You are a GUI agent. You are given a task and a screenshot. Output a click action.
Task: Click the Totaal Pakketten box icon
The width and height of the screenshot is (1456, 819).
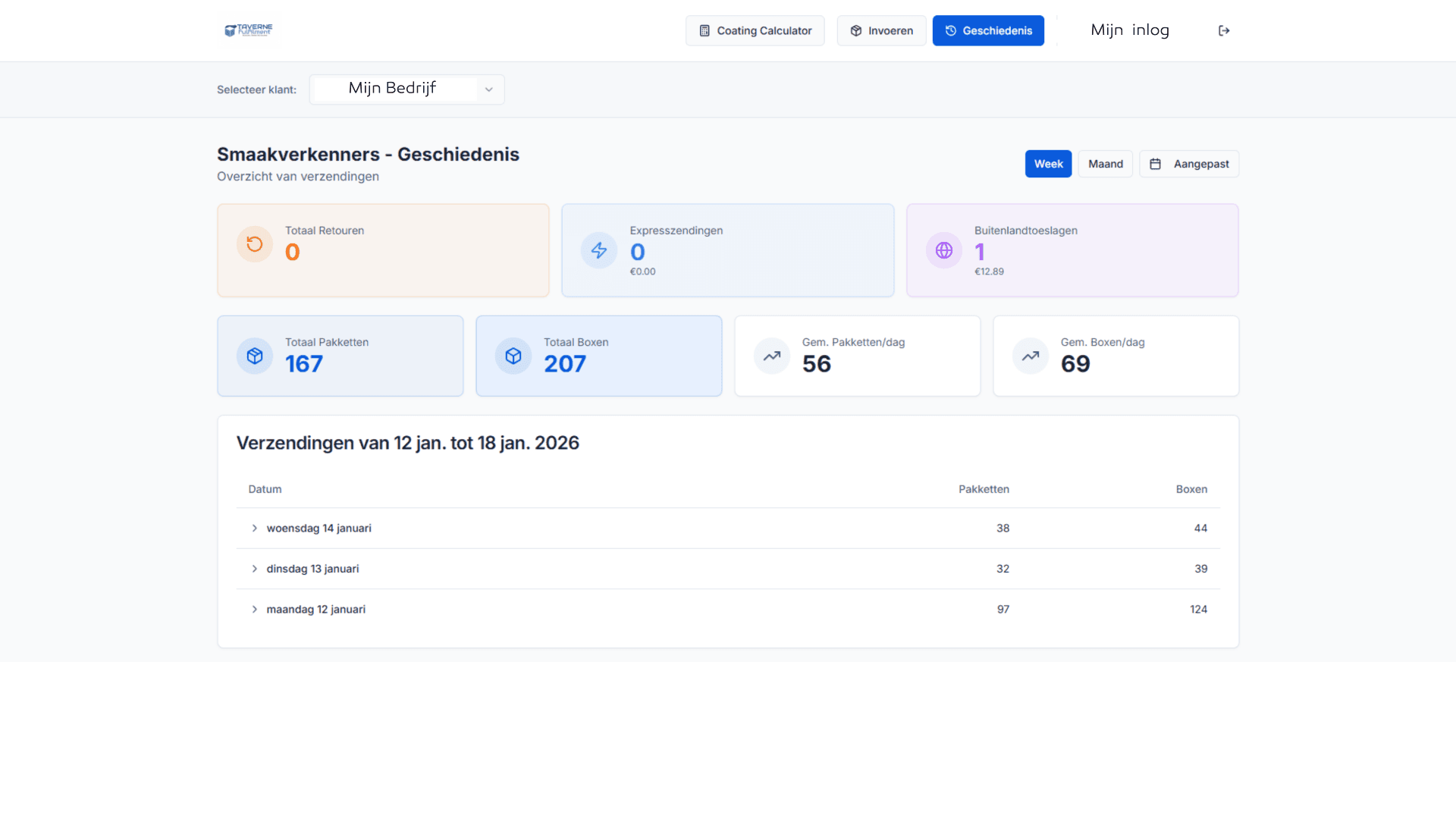[255, 356]
